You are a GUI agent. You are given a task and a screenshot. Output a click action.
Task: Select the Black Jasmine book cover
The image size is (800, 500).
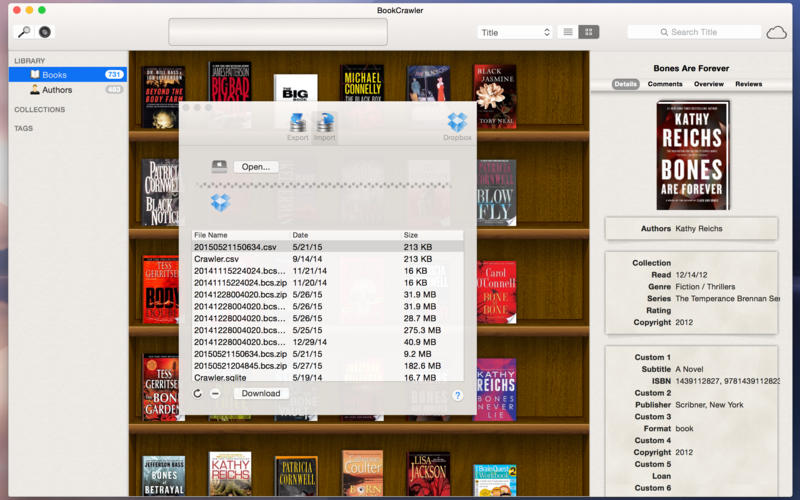point(495,96)
